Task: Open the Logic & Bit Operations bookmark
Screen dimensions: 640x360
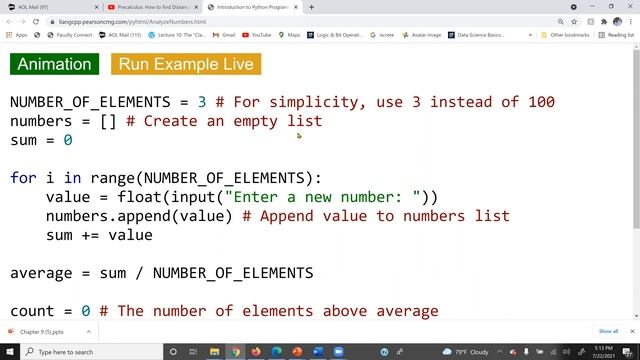Action: click(334, 35)
